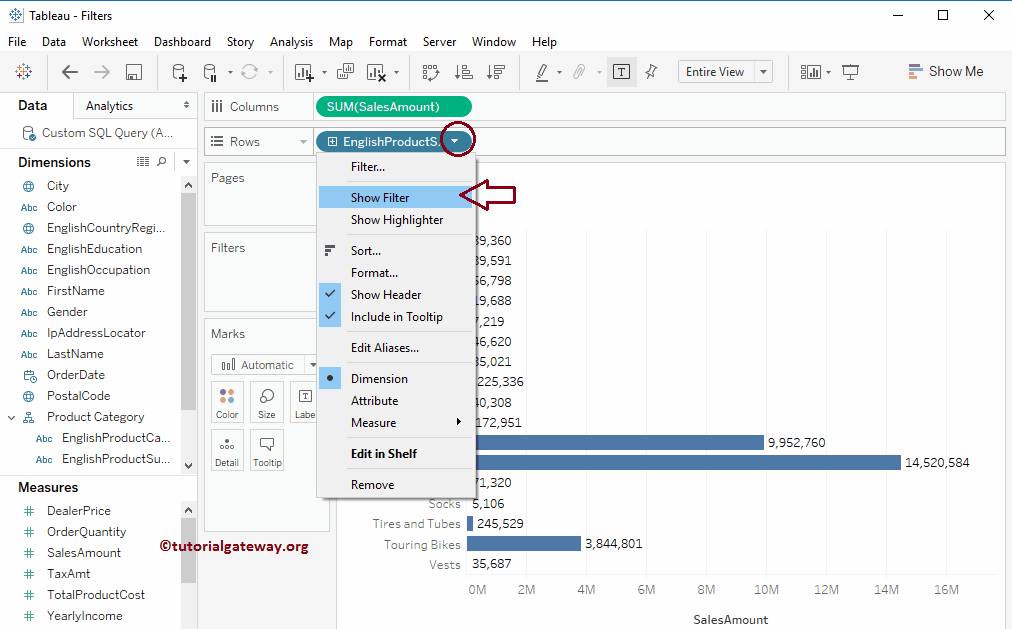
Task: Open the Rows shelf dropdown arrow
Action: pyautogui.click(x=303, y=141)
